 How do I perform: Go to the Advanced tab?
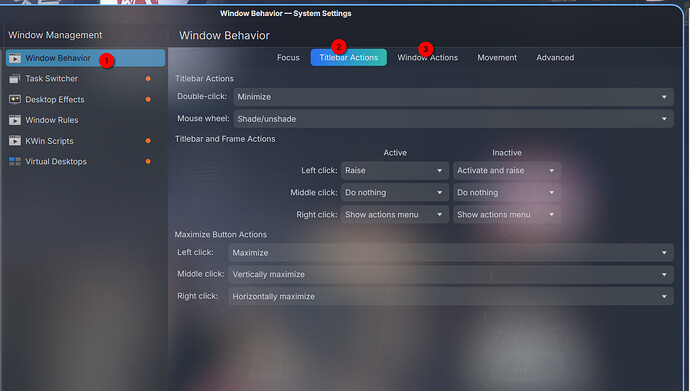tap(555, 58)
